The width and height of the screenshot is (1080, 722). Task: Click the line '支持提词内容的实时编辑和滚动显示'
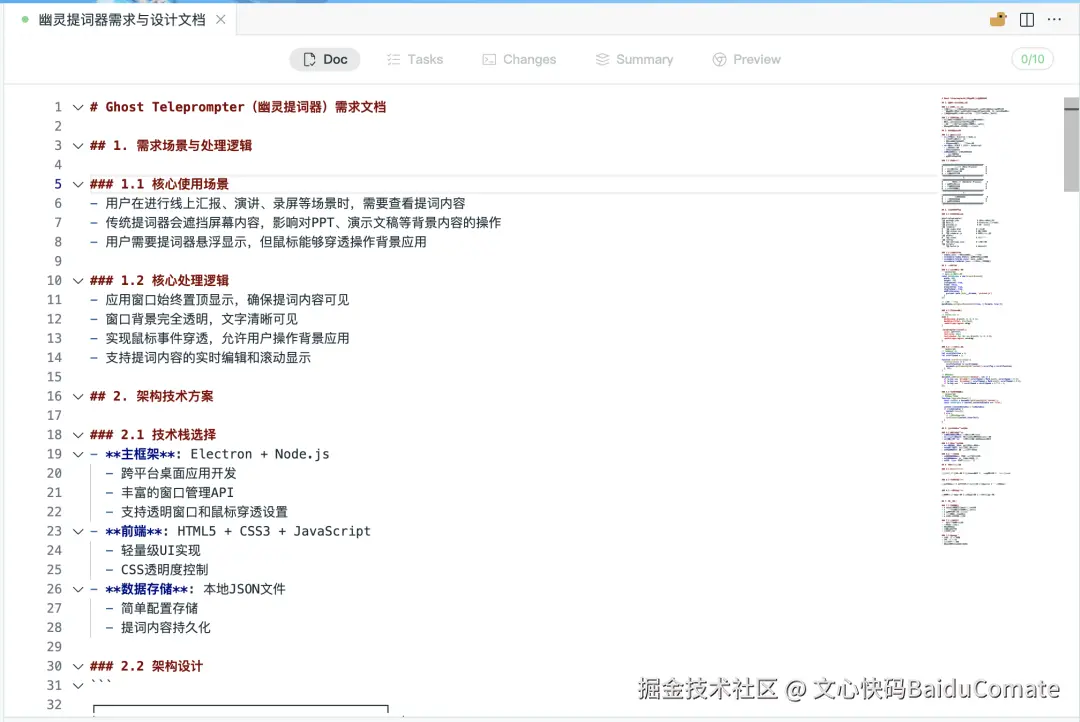[x=200, y=358]
